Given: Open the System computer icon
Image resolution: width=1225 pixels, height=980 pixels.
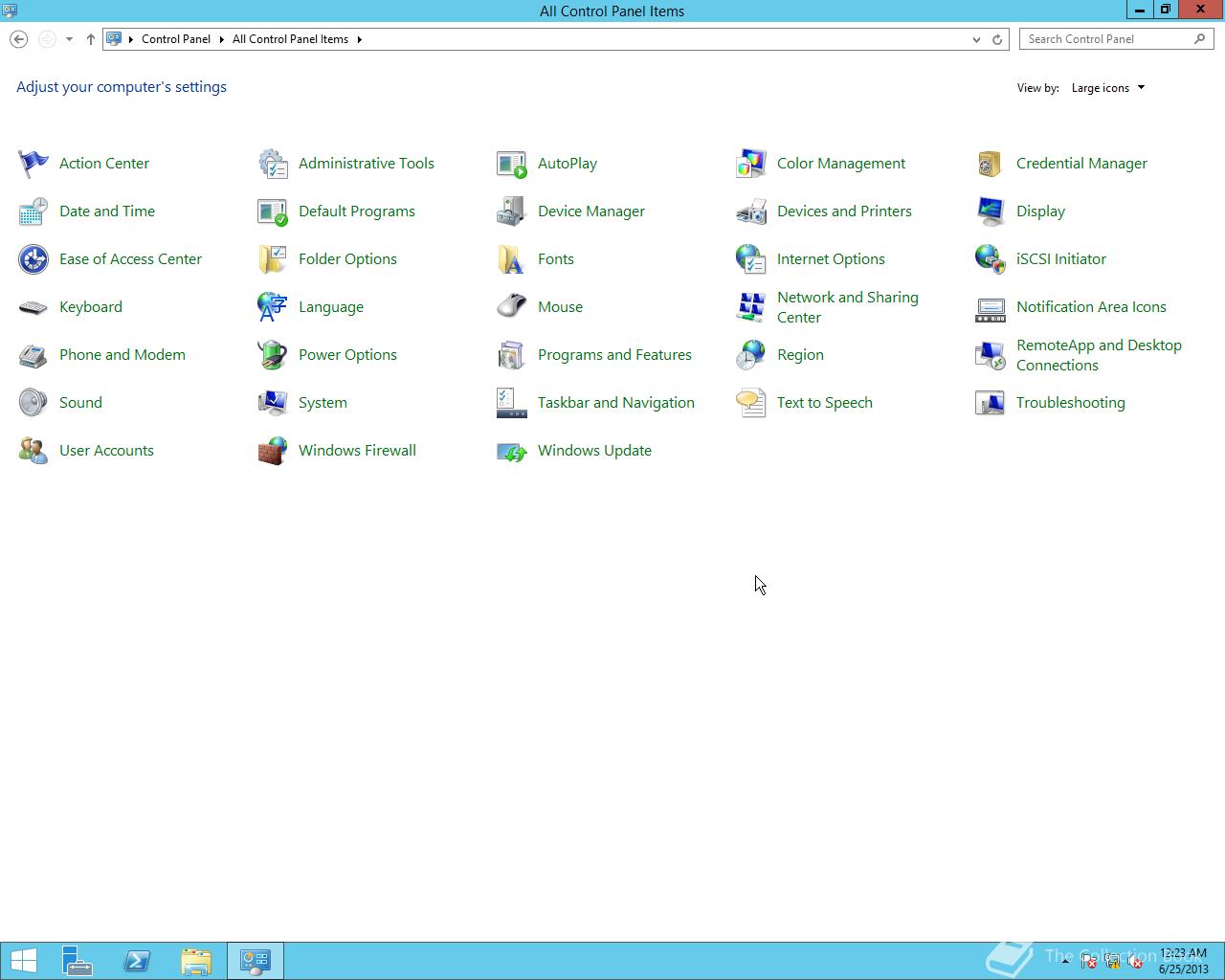Looking at the screenshot, I should coord(273,403).
